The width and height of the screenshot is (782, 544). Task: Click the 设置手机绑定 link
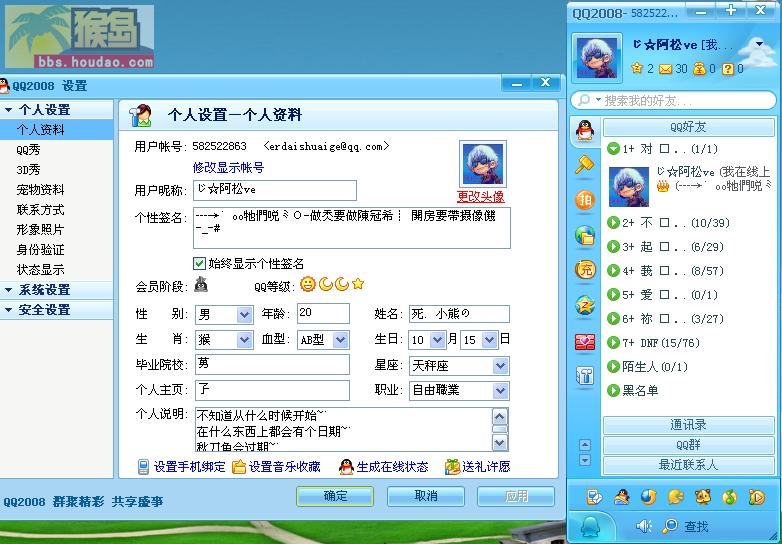click(x=189, y=467)
